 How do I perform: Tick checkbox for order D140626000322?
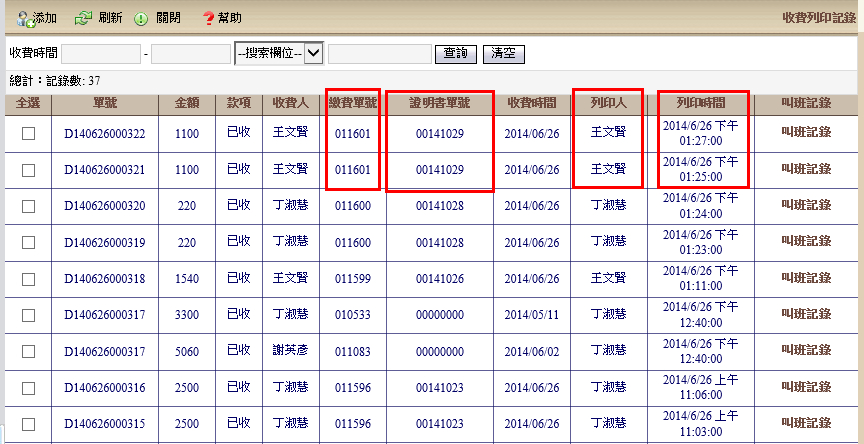28,134
